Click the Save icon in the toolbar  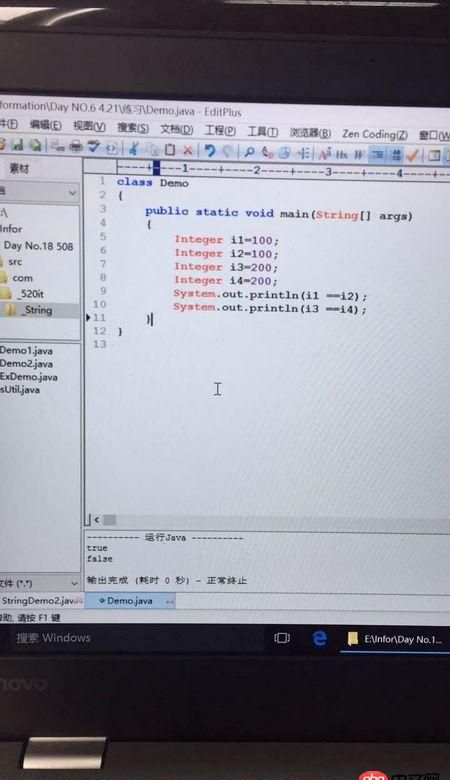point(17,144)
